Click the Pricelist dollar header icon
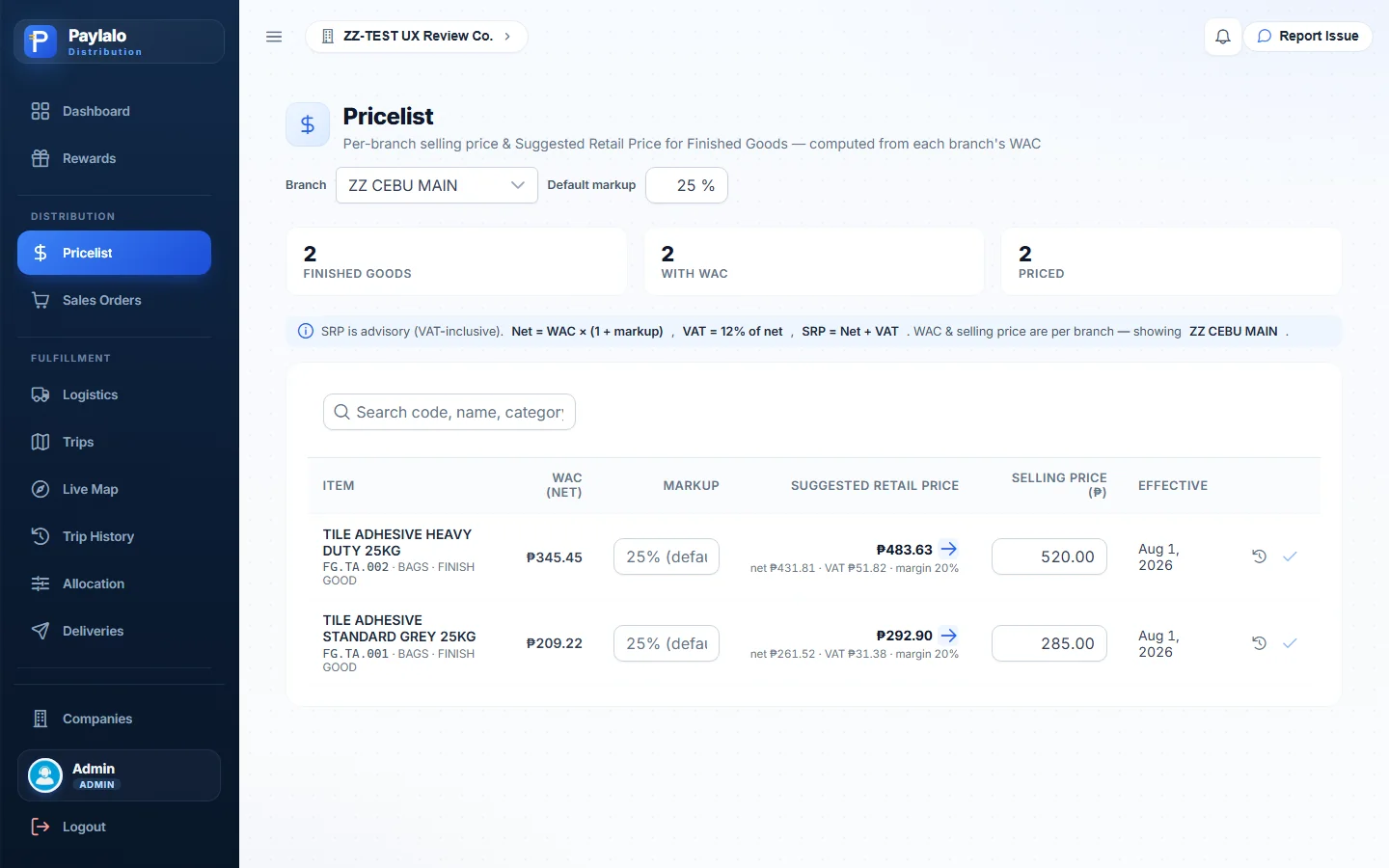Screen dimensions: 1389x868 [x=308, y=124]
